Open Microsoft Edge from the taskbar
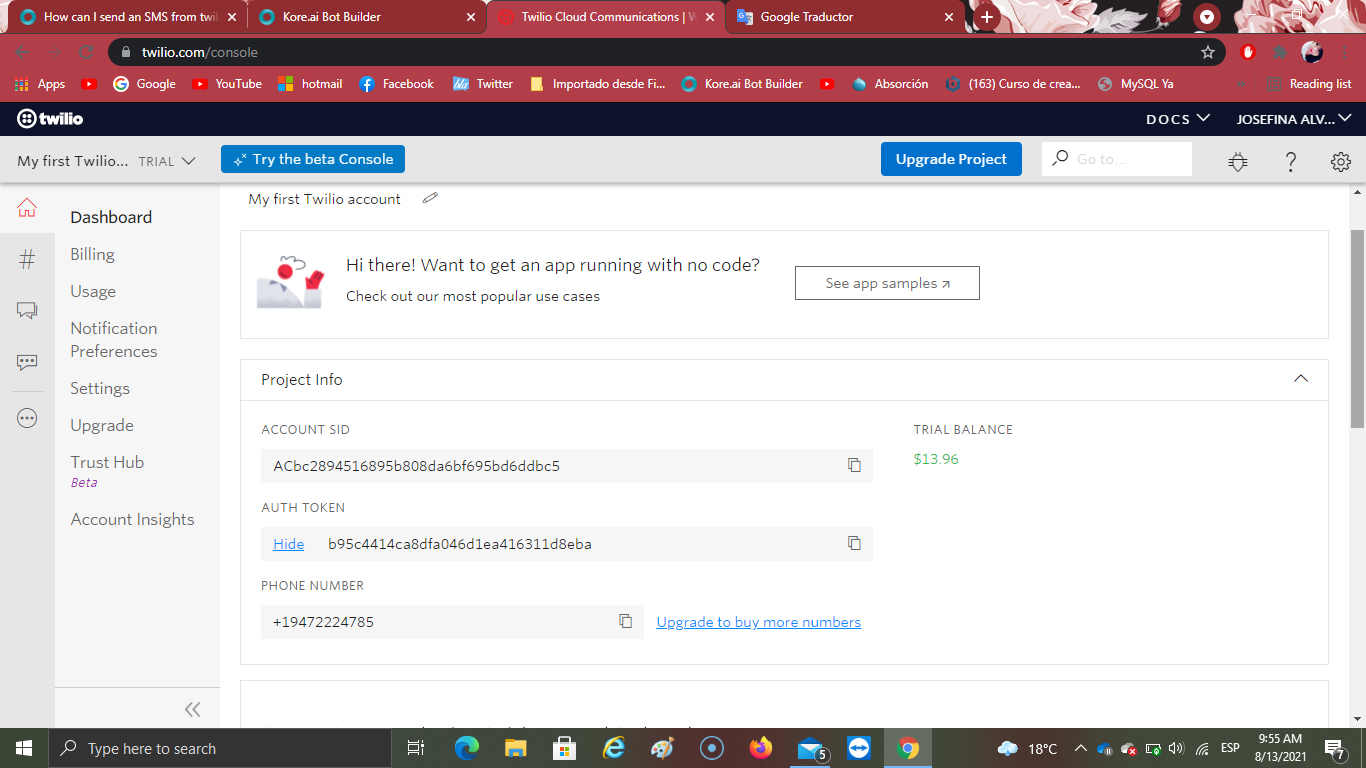Screen dimensions: 1366x768 pyautogui.click(x=467, y=748)
